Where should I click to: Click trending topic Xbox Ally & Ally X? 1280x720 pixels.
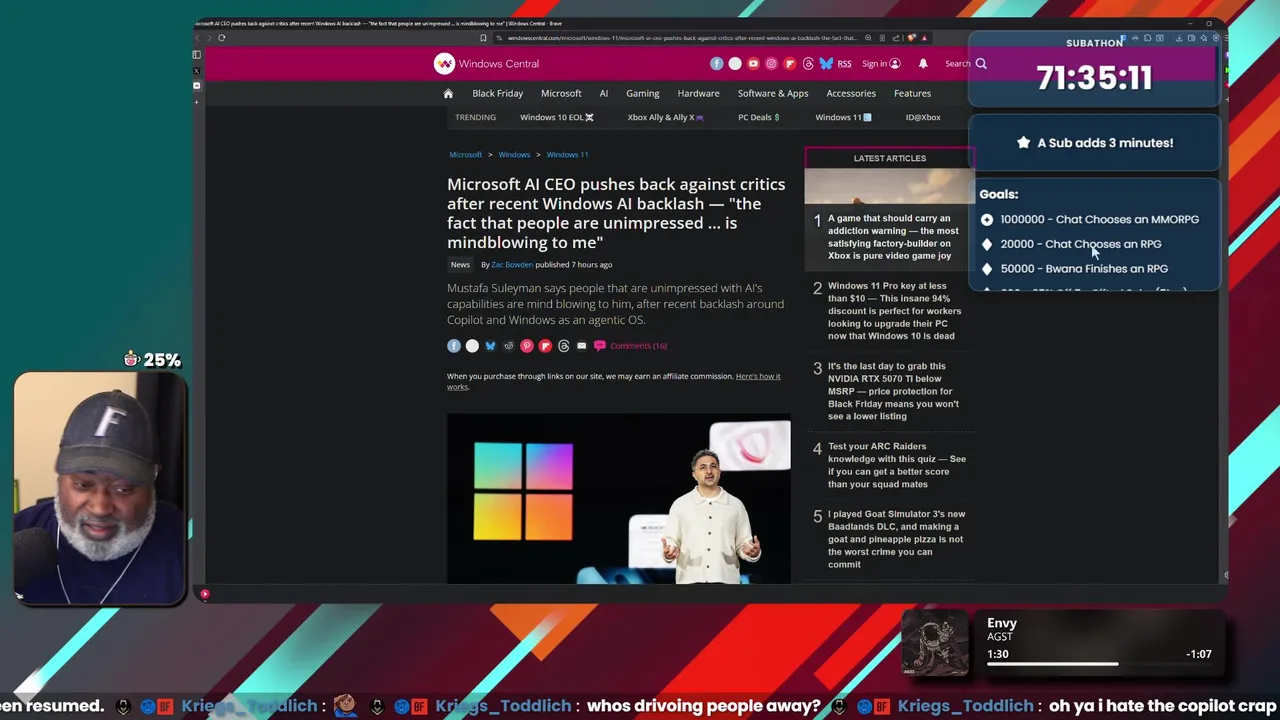coord(665,117)
